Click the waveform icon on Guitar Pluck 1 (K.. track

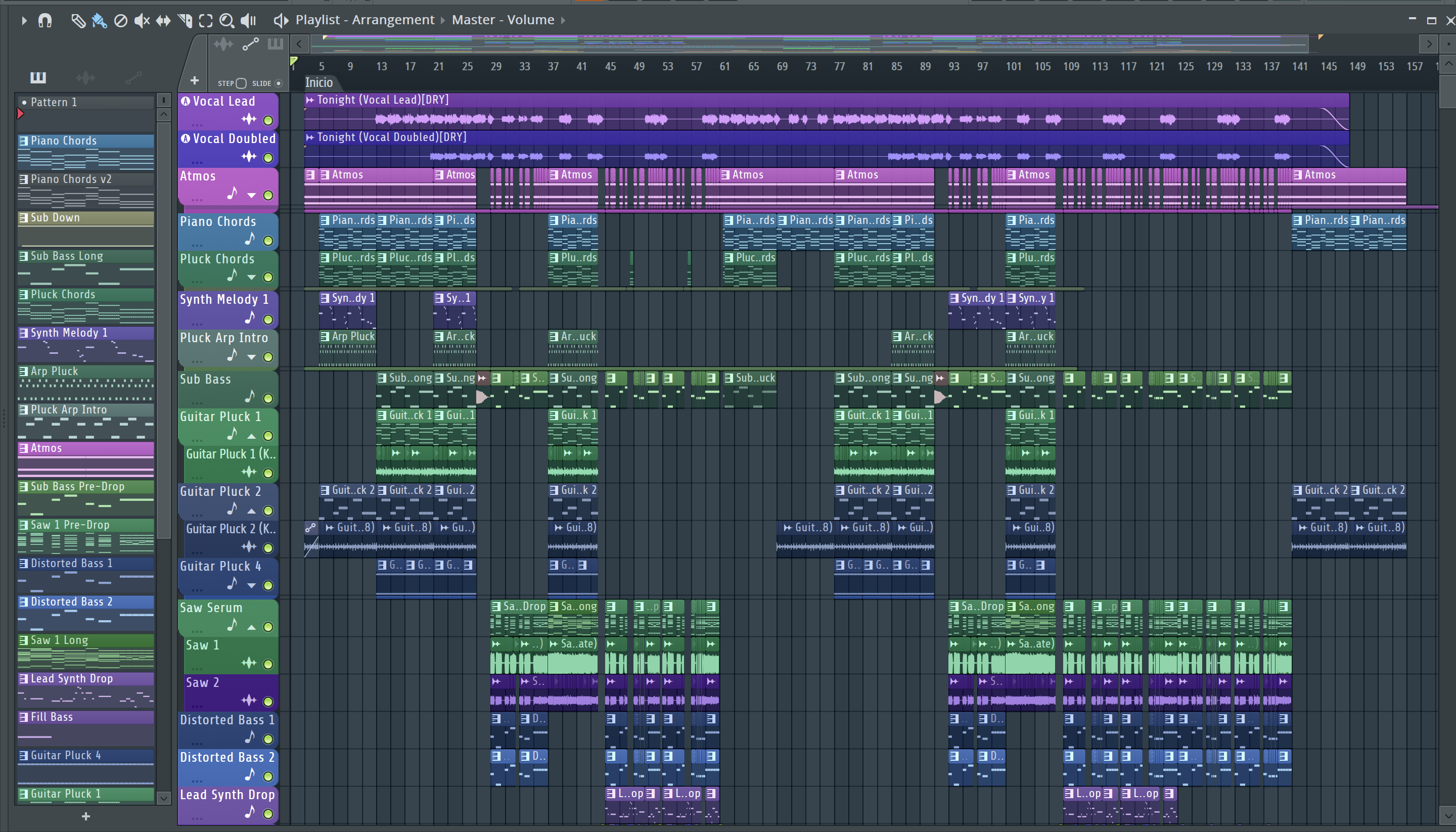pyautogui.click(x=249, y=472)
